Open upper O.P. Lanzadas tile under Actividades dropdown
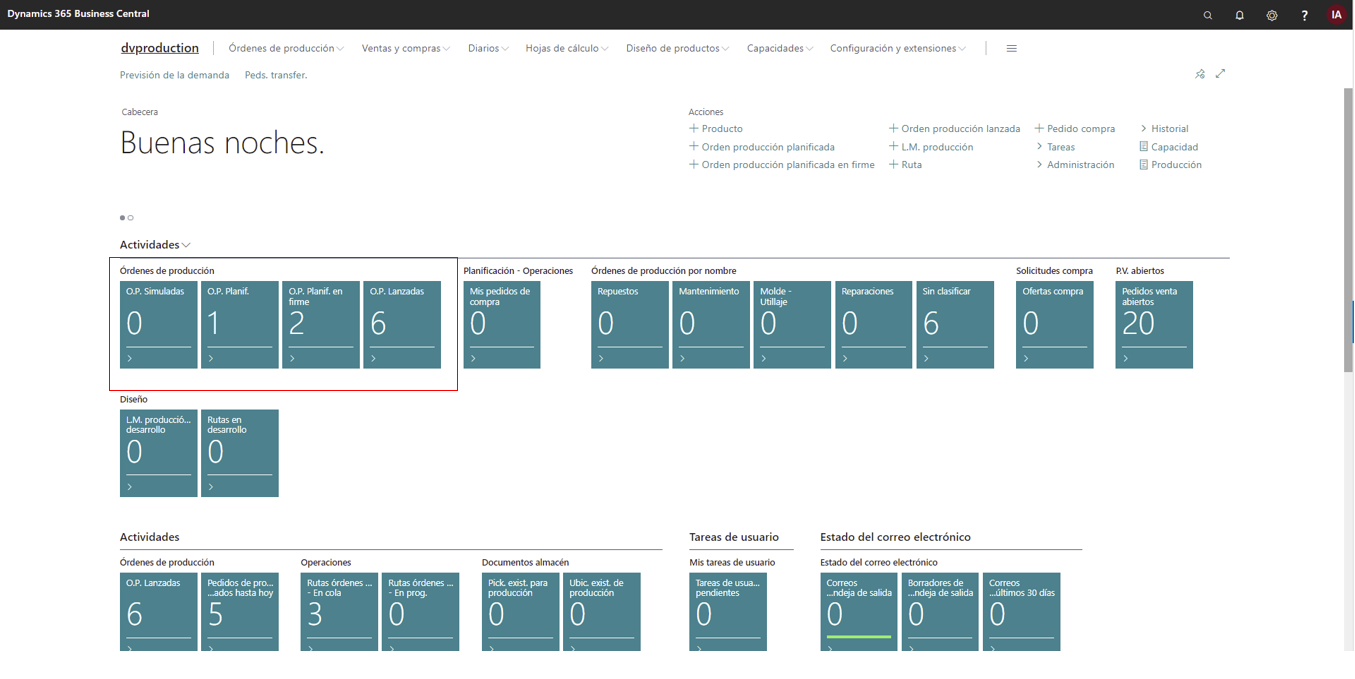1355x679 pixels. (402, 325)
